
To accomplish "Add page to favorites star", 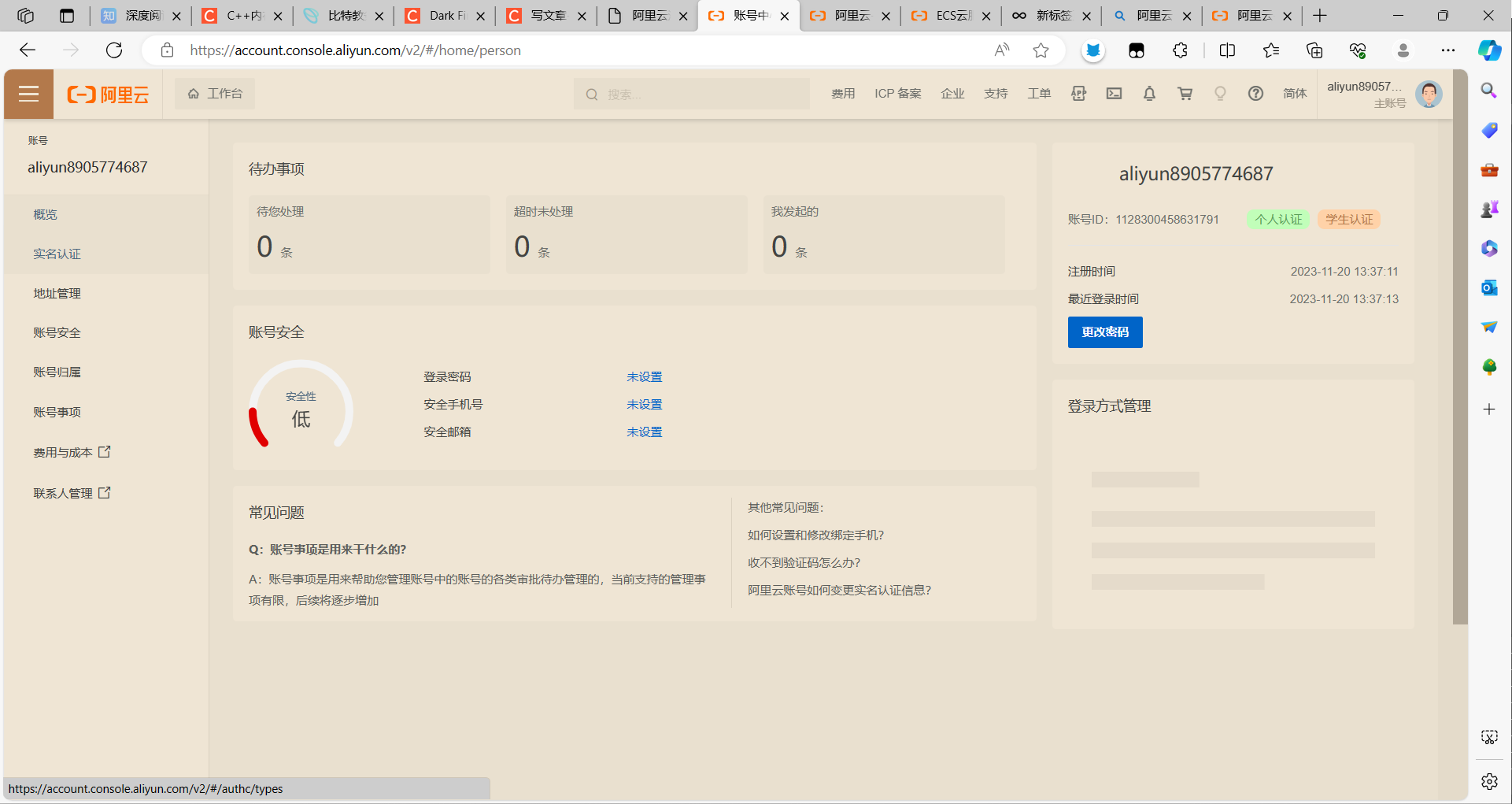I will point(1041,50).
